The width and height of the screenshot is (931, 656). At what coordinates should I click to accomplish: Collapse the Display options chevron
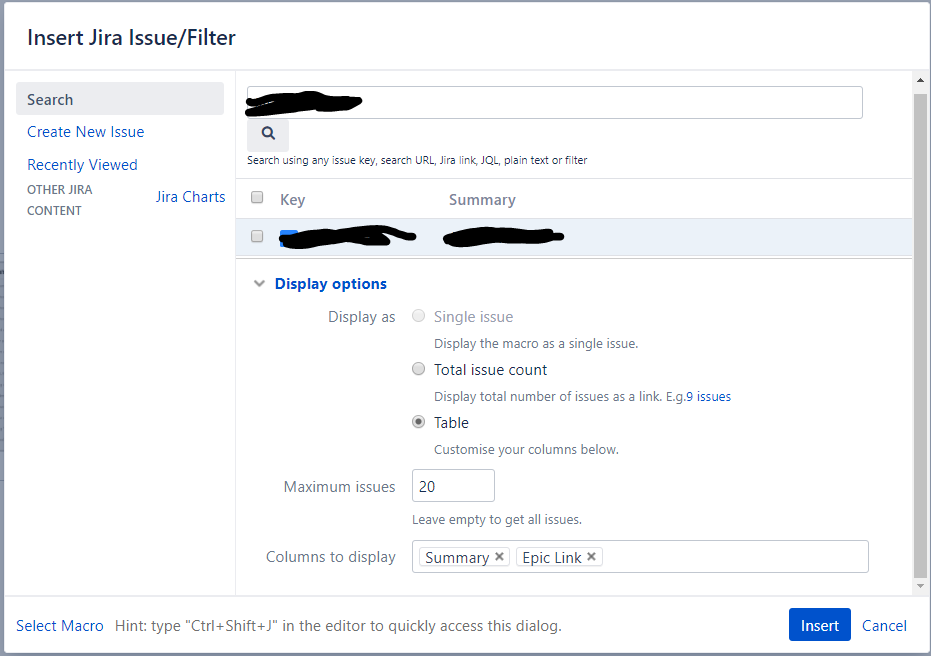tap(259, 284)
